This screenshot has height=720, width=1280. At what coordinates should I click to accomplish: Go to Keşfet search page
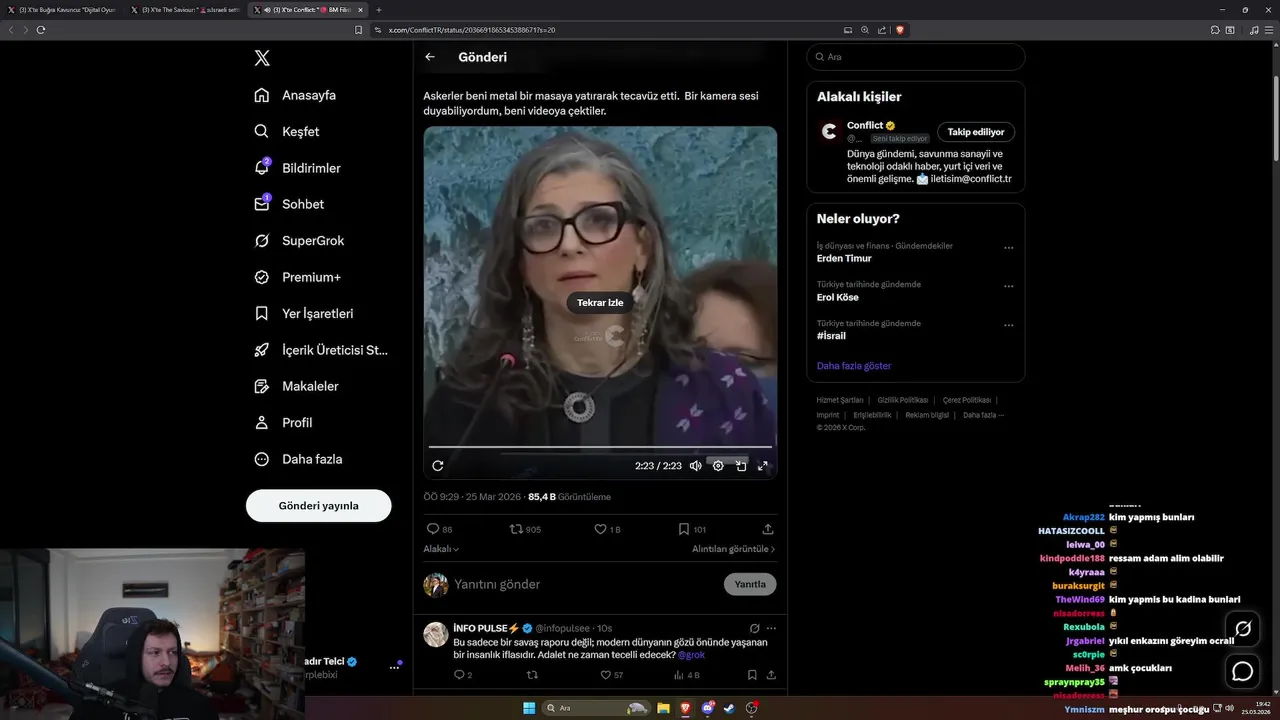[x=287, y=131]
